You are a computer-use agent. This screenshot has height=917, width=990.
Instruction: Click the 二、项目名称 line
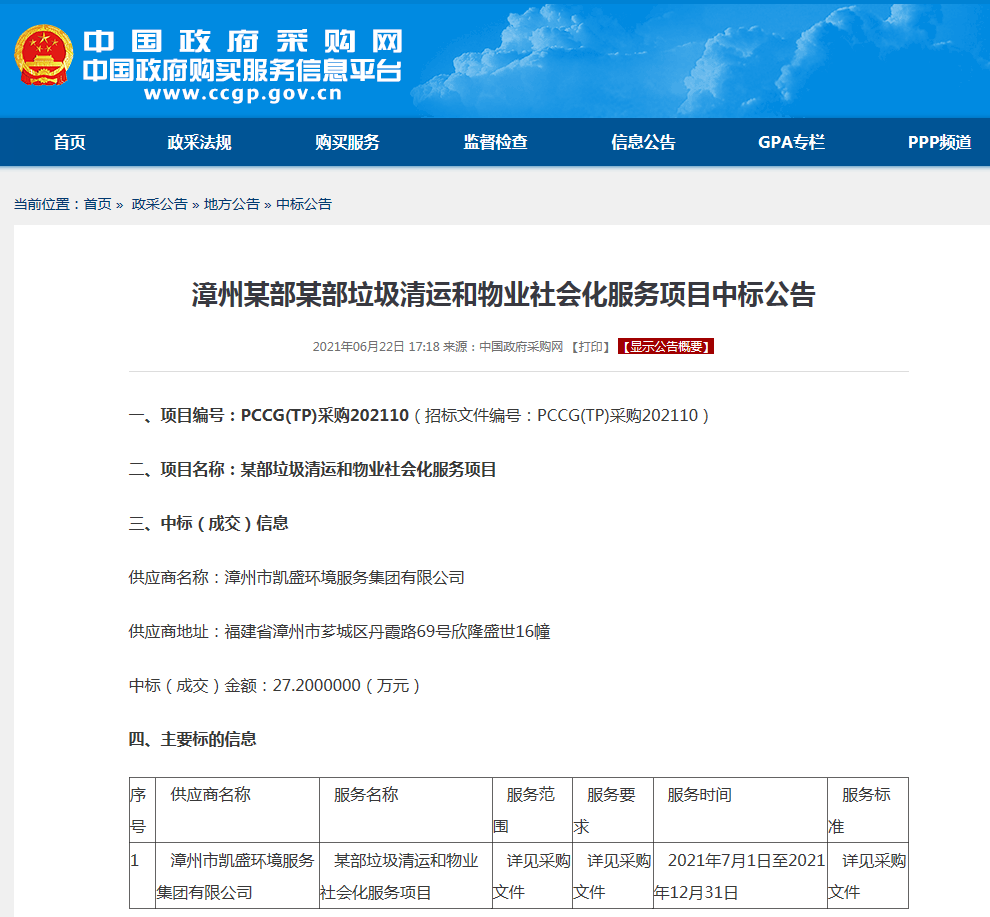pos(312,469)
